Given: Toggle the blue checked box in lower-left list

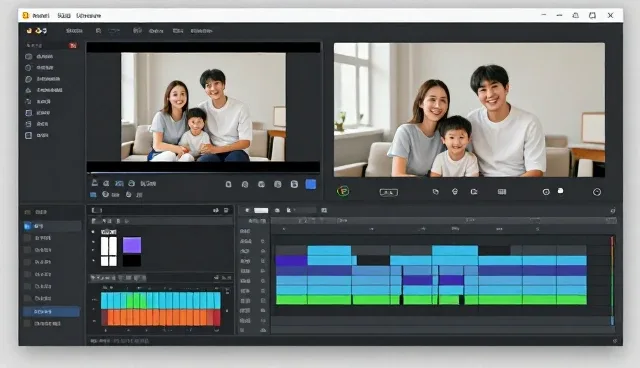Looking at the screenshot, I should pos(27,226).
